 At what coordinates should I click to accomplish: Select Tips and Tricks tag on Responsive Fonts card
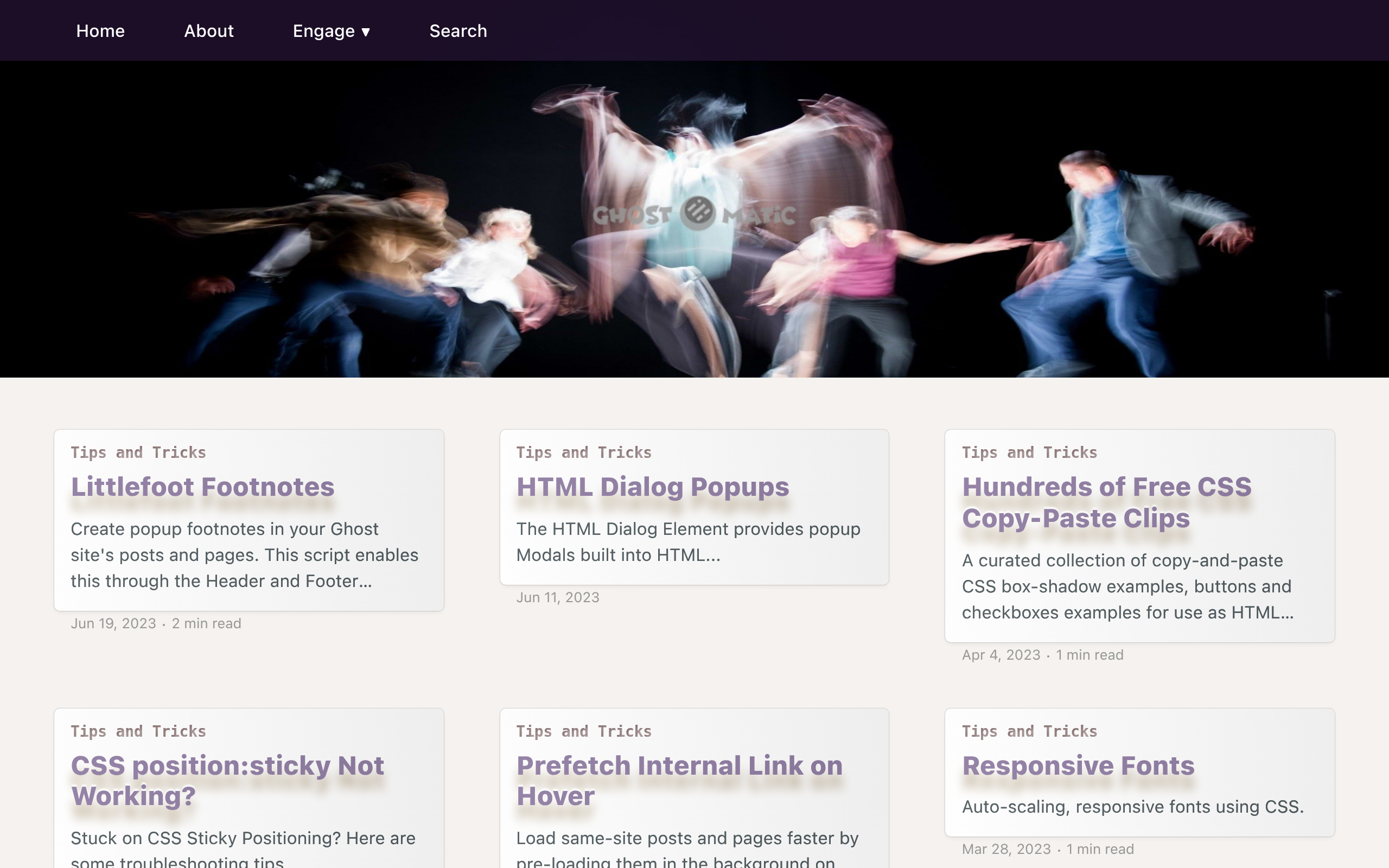(x=1029, y=731)
